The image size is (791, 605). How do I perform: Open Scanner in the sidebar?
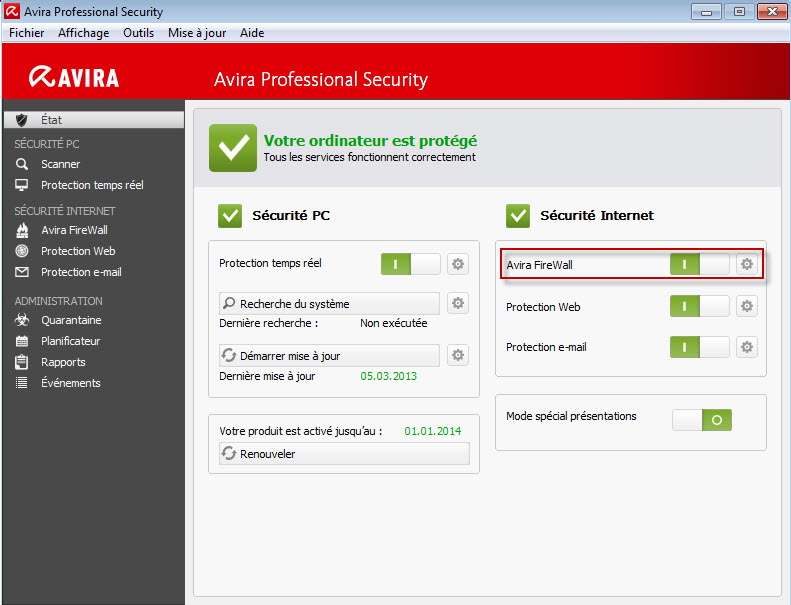click(61, 164)
